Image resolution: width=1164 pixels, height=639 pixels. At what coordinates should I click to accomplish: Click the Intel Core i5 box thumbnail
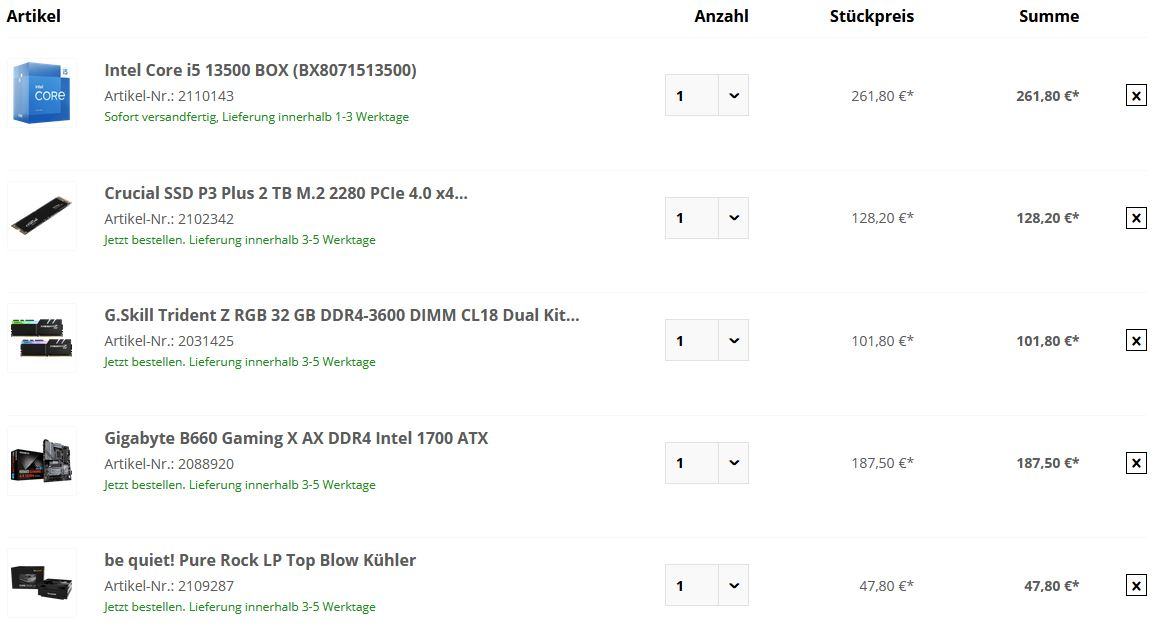tap(42, 94)
